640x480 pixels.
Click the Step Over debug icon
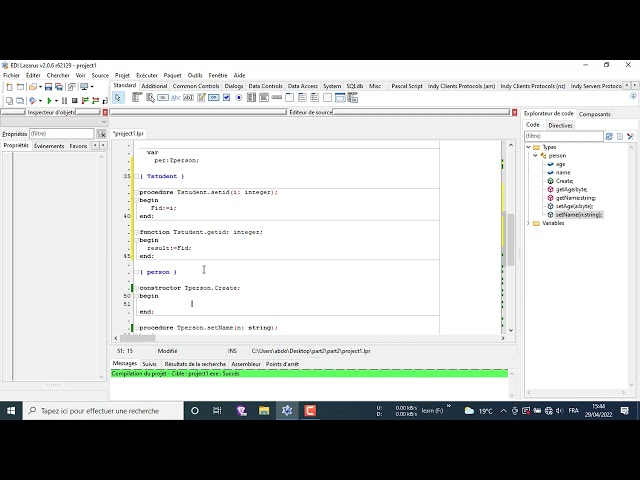point(96,100)
